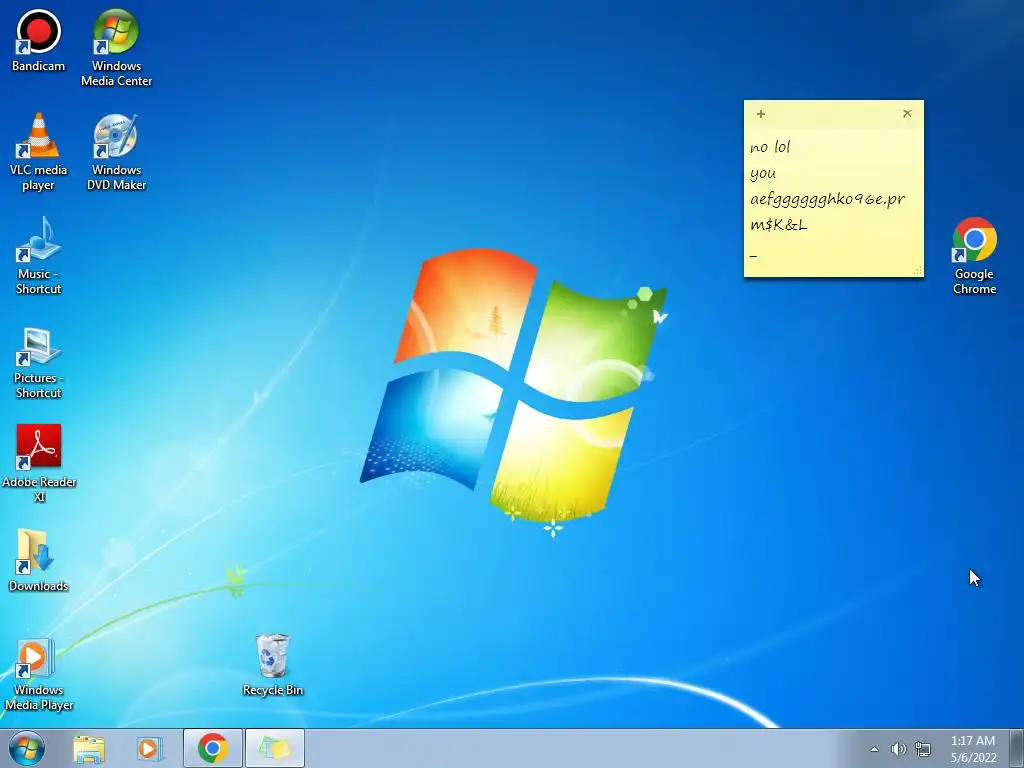
Task: Open Windows Explorer from the taskbar
Action: (89, 748)
